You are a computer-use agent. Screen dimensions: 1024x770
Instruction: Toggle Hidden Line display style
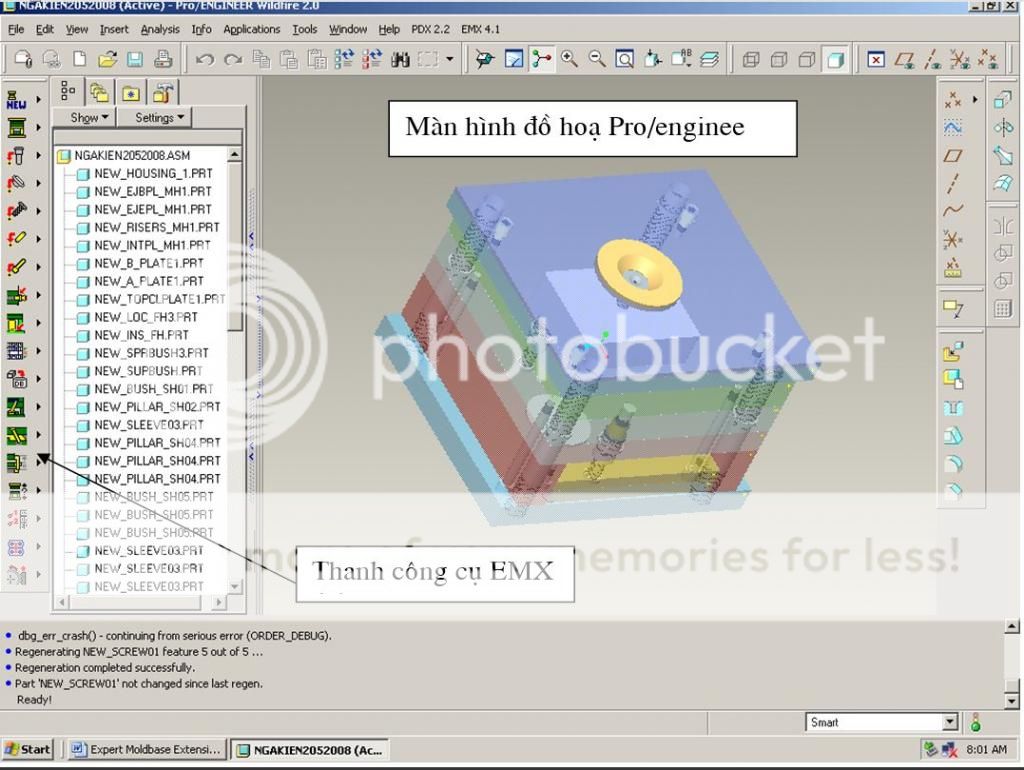[779, 60]
